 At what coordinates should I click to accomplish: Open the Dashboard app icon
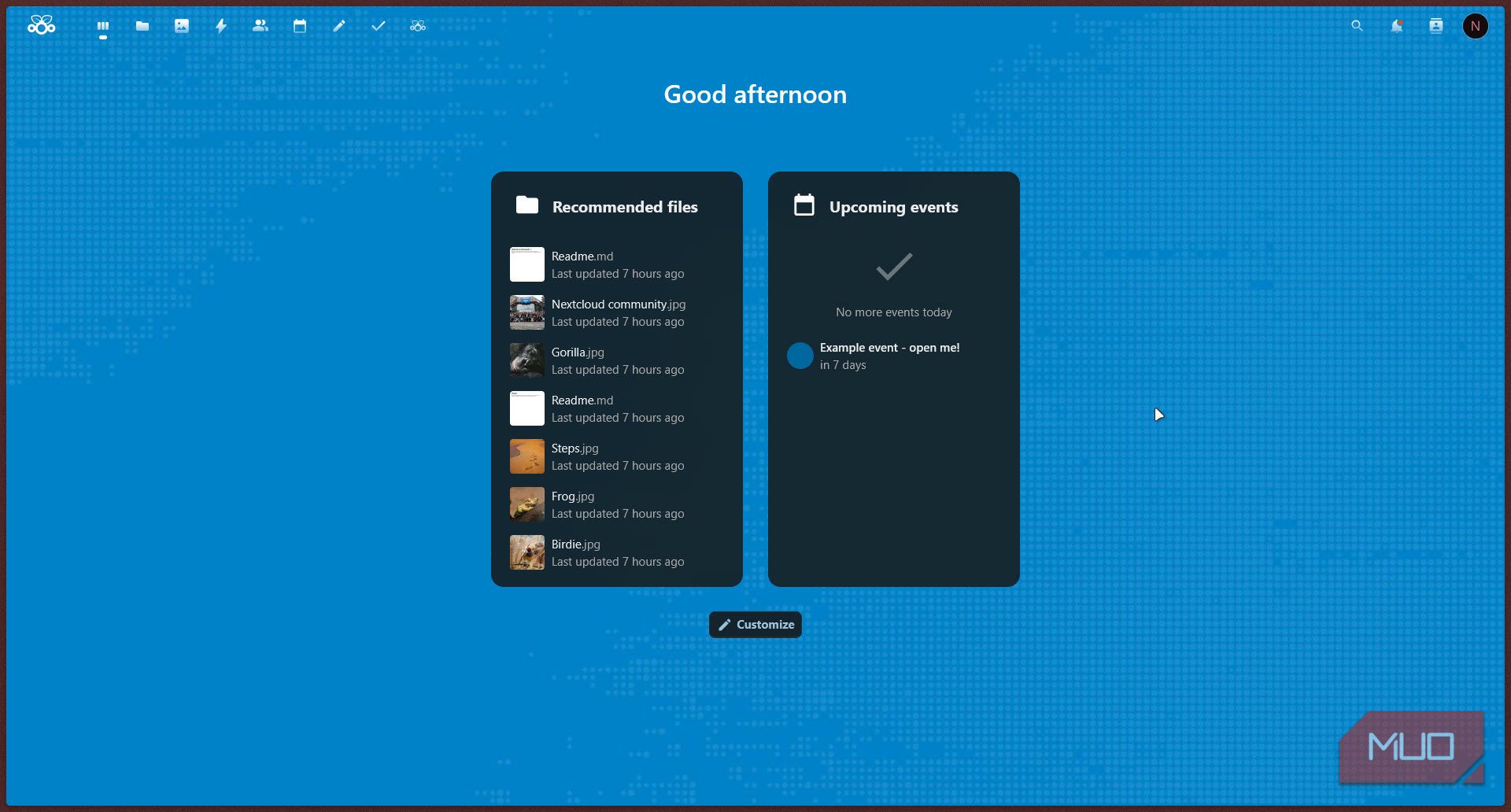coord(103,26)
